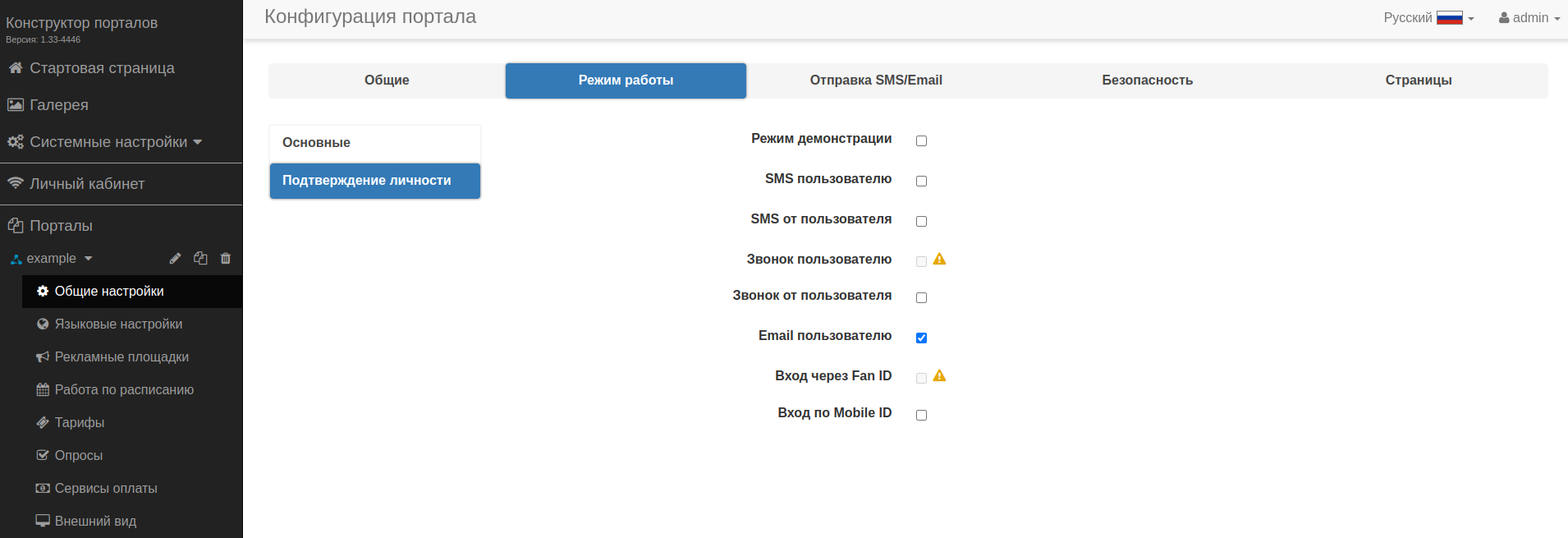
Task: Enable the Режим демонстрации checkbox
Action: (921, 141)
